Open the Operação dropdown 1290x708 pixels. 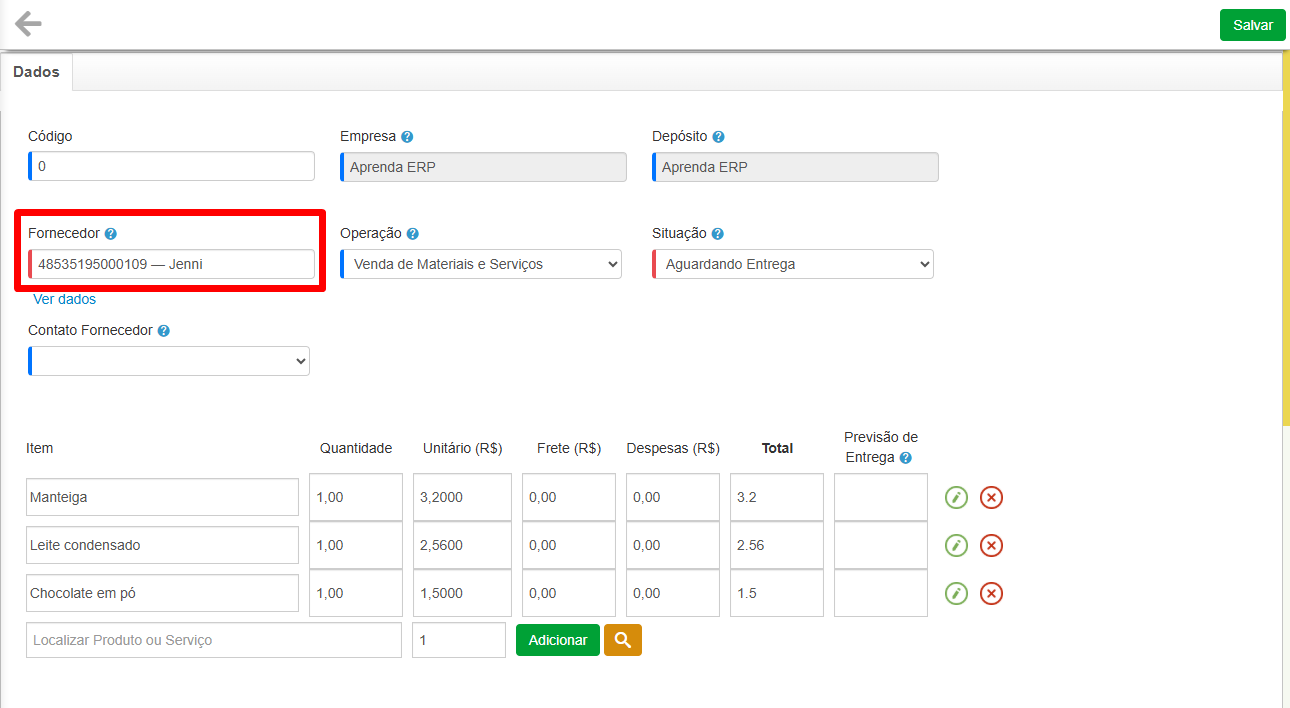point(481,264)
